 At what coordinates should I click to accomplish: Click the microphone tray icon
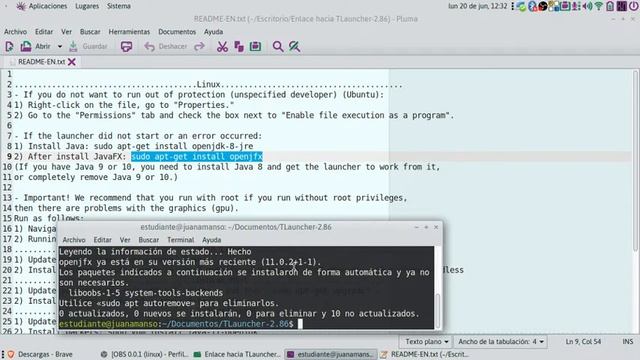pyautogui.click(x=576, y=6)
